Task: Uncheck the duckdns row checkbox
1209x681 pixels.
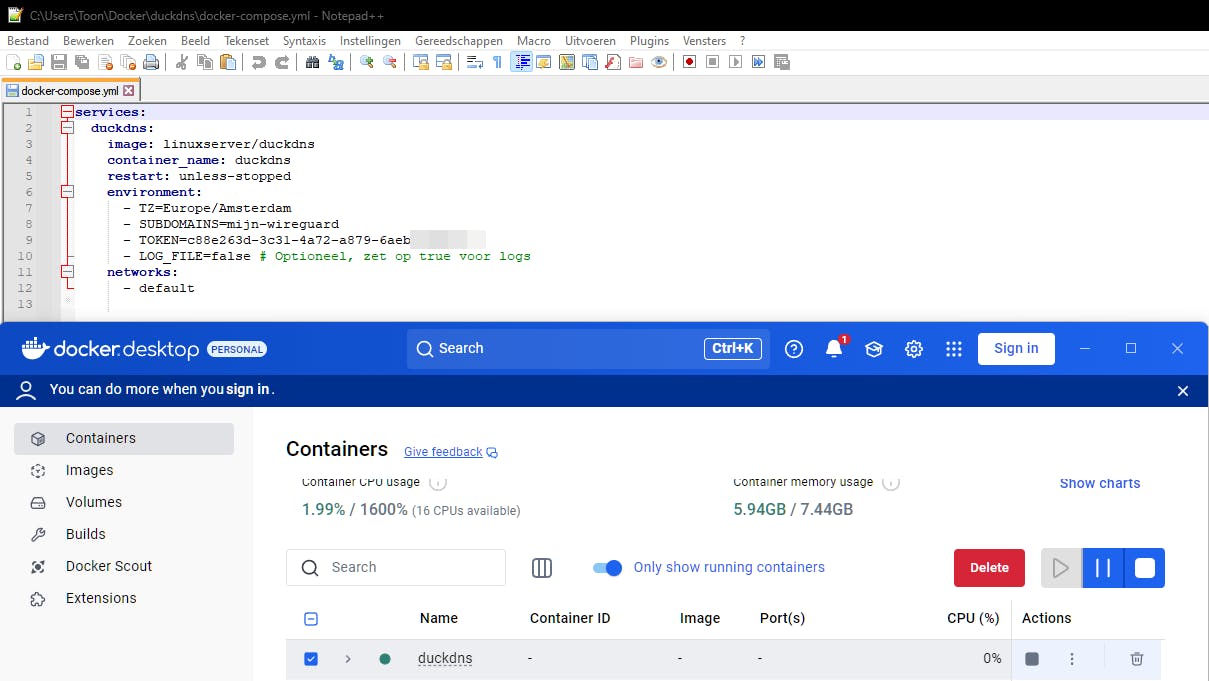Action: click(311, 659)
